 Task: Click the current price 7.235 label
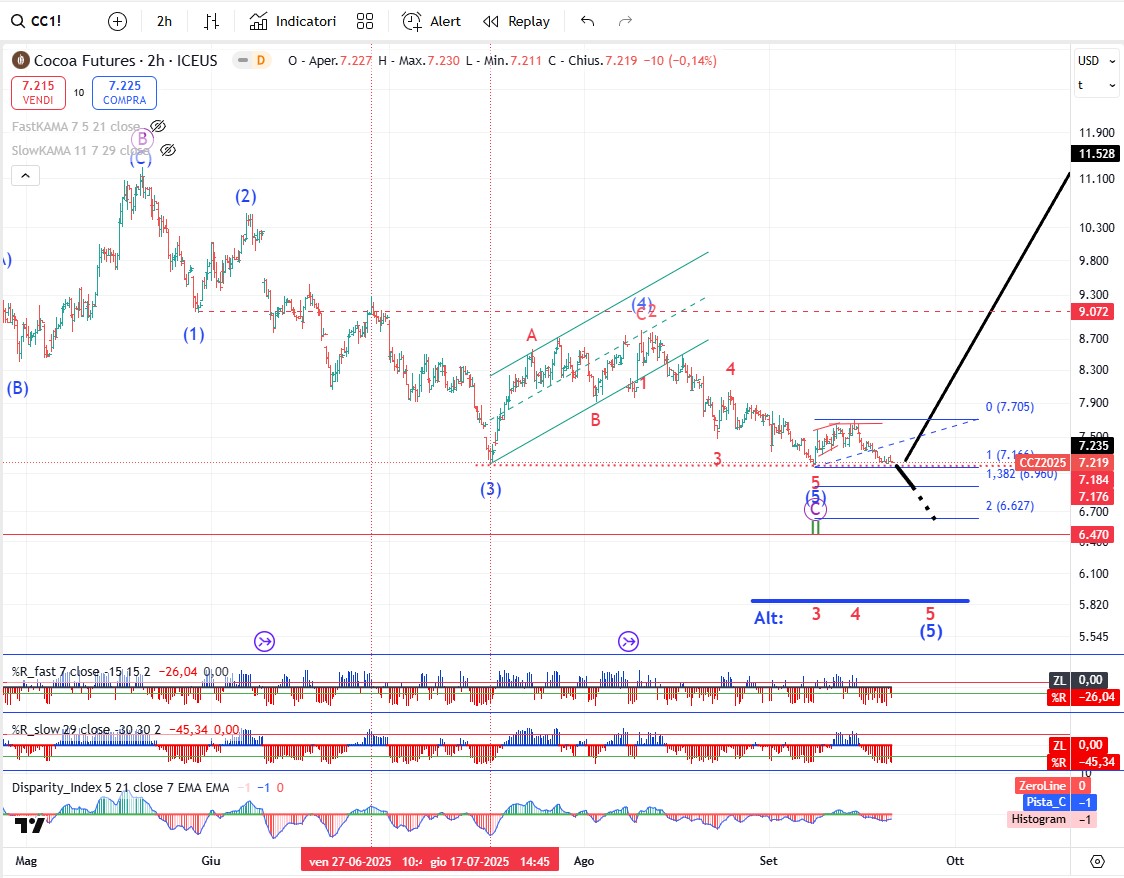[1094, 445]
